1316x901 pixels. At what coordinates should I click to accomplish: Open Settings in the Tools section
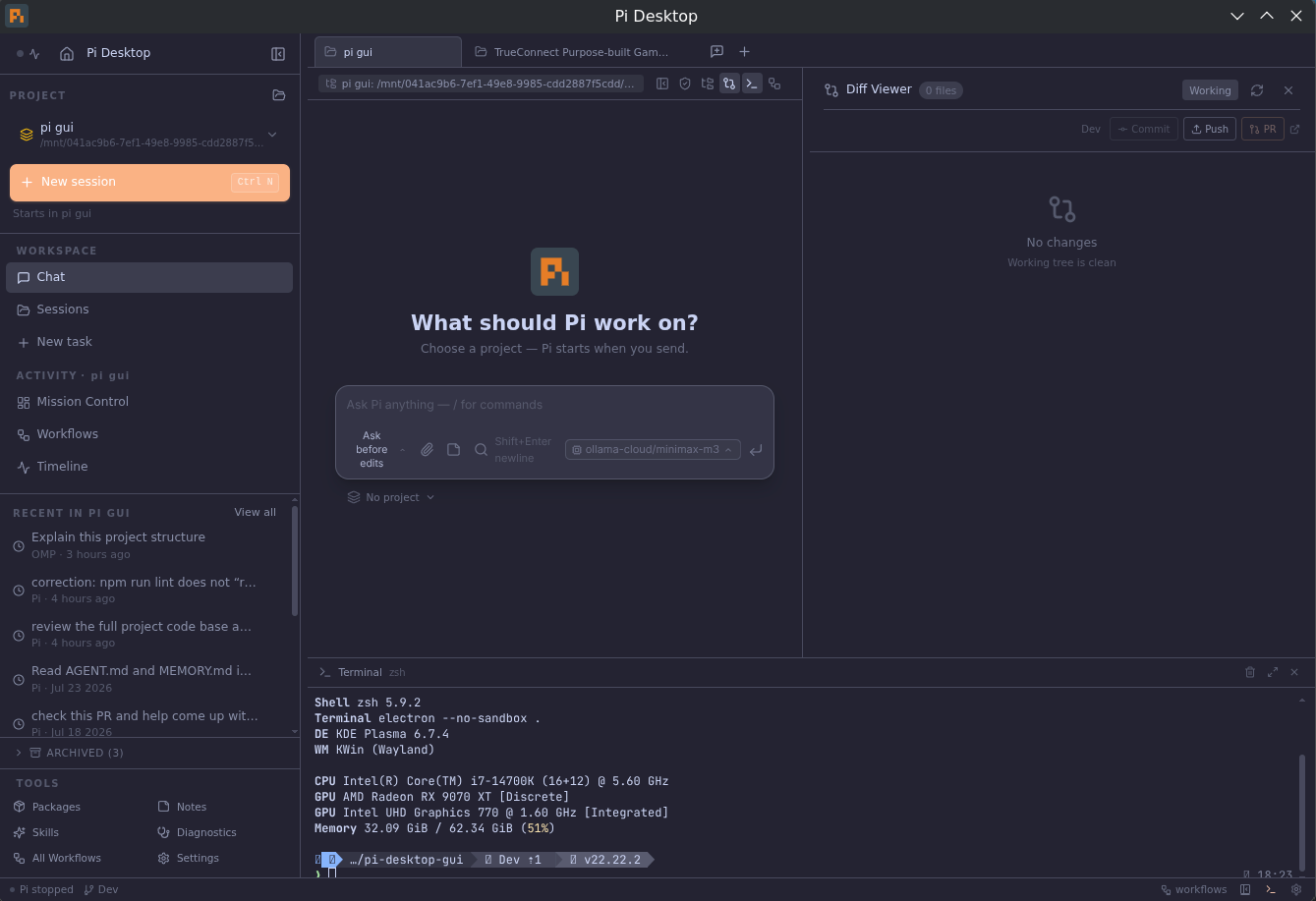188,858
